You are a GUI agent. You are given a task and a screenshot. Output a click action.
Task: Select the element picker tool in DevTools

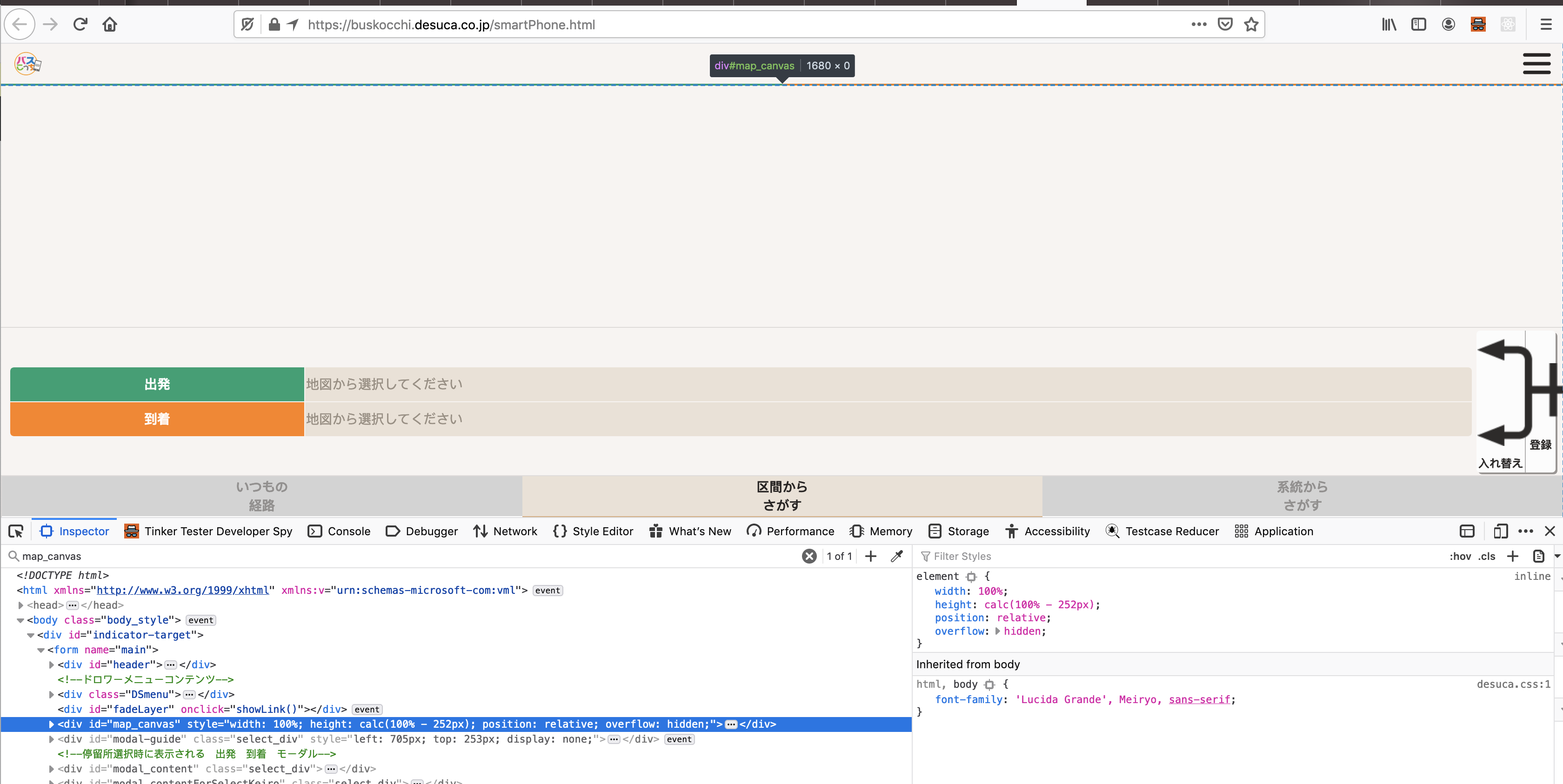[x=15, y=531]
